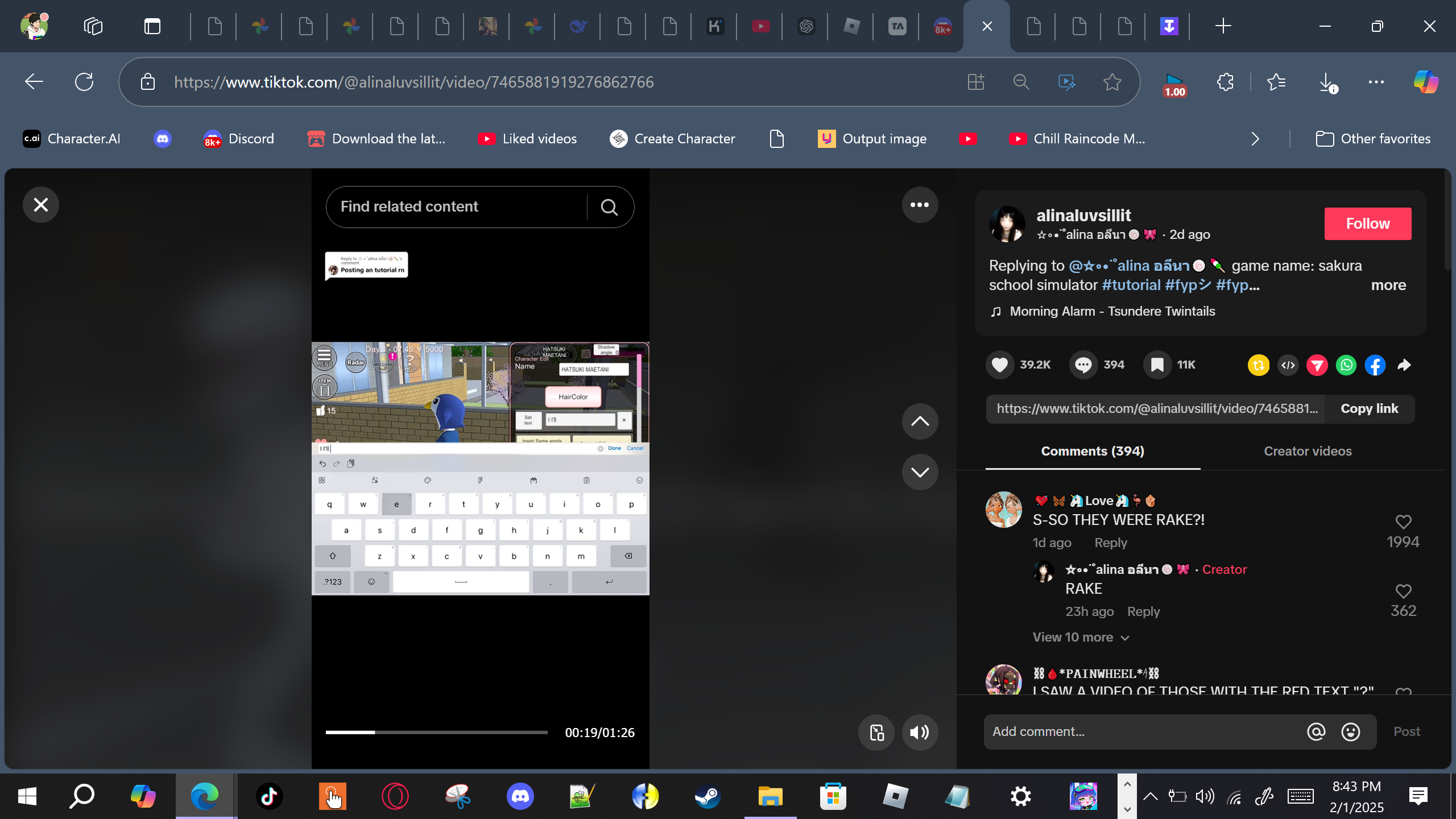The height and width of the screenshot is (819, 1456).
Task: Share video to Facebook icon
Action: [x=1375, y=365]
